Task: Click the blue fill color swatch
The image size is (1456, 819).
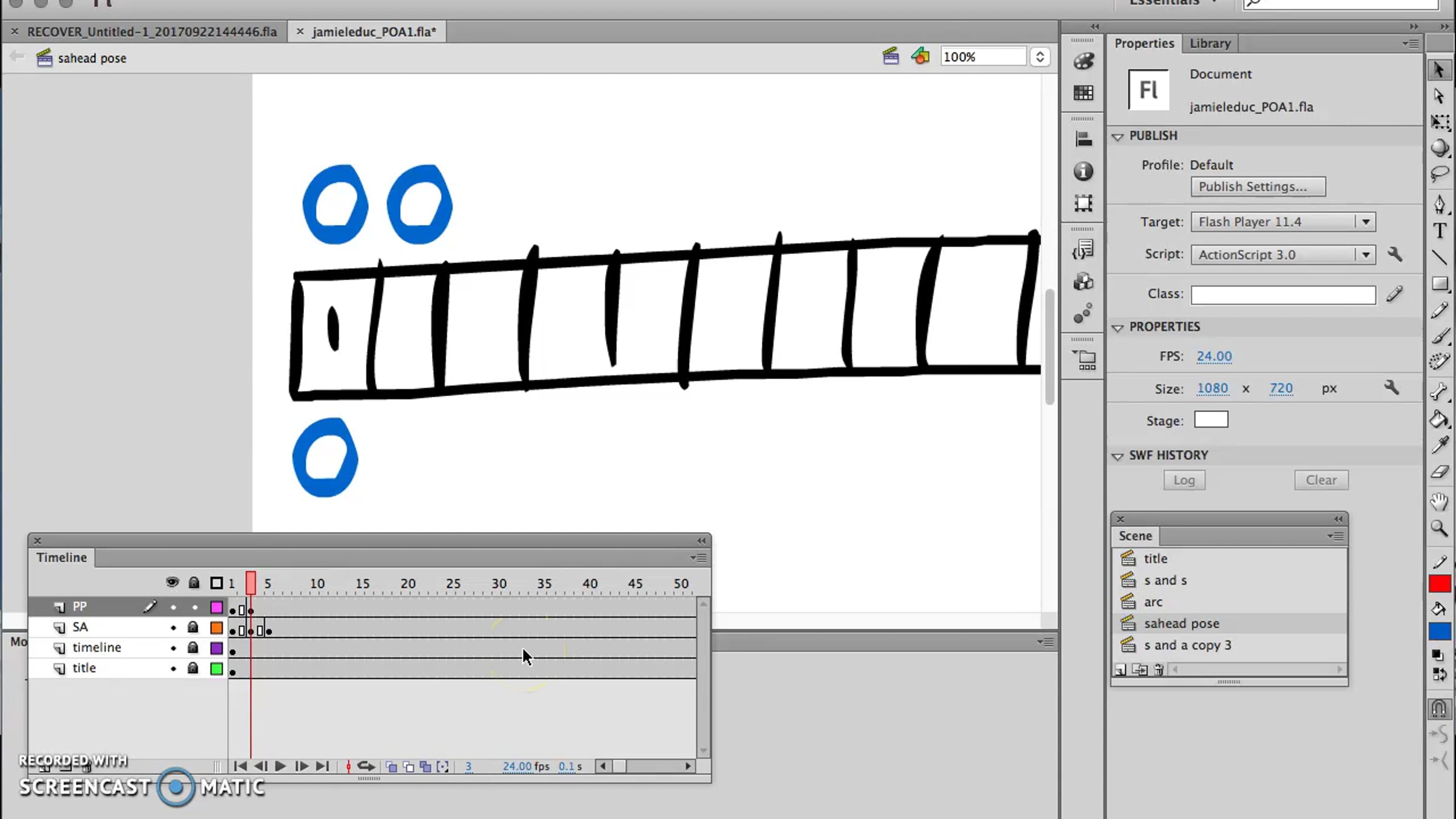Action: tap(1440, 632)
